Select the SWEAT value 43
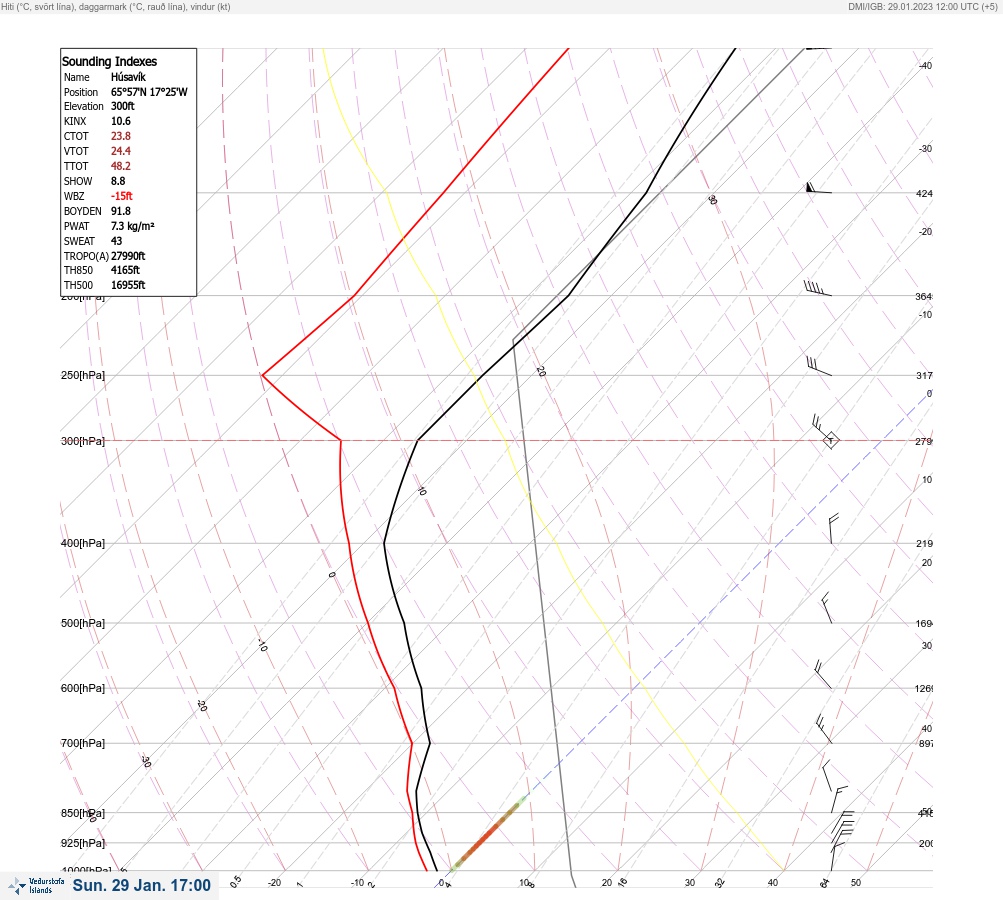The height and width of the screenshot is (900, 1003). tap(116, 241)
